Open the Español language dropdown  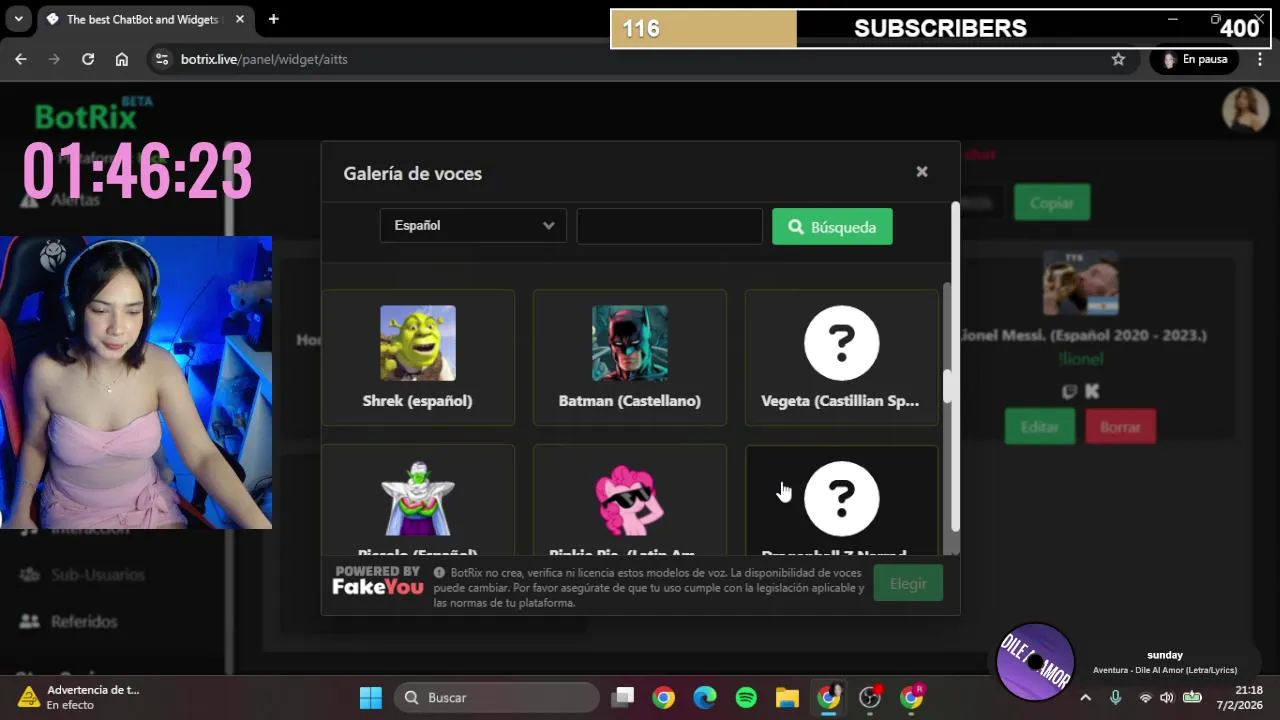(x=473, y=226)
